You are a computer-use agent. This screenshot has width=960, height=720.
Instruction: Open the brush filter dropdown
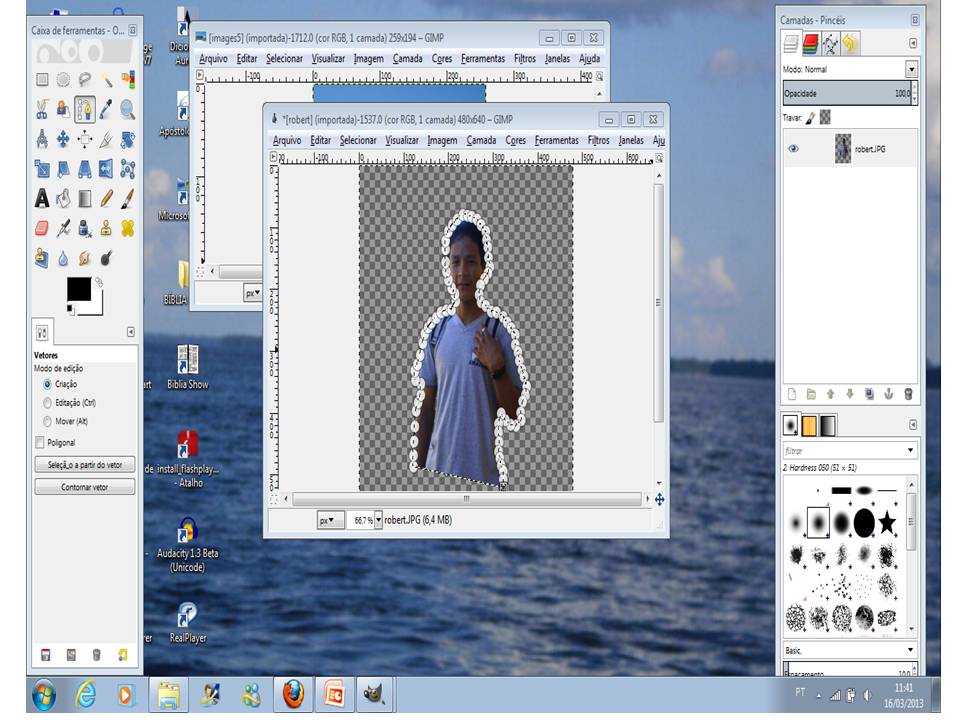(x=910, y=451)
